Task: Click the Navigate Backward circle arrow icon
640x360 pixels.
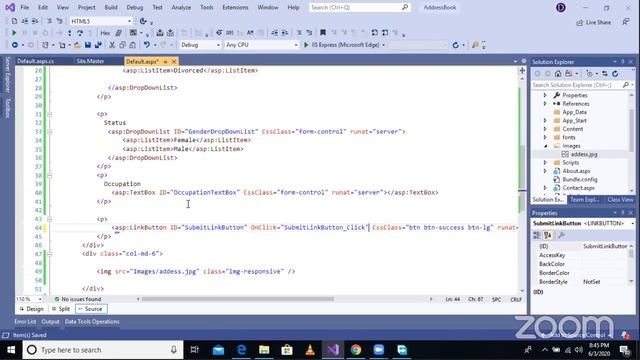Action: point(15,45)
